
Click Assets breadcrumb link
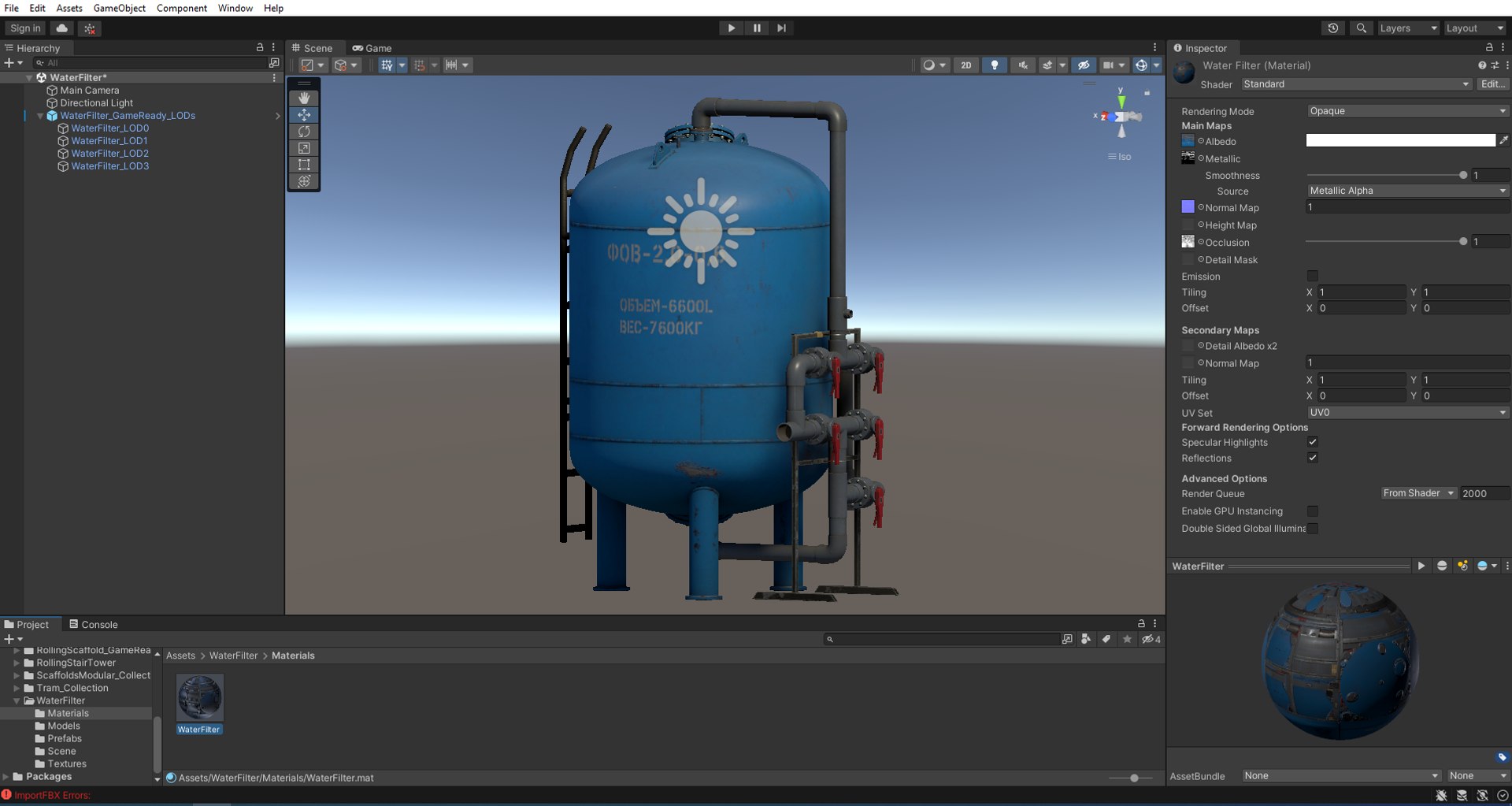180,656
